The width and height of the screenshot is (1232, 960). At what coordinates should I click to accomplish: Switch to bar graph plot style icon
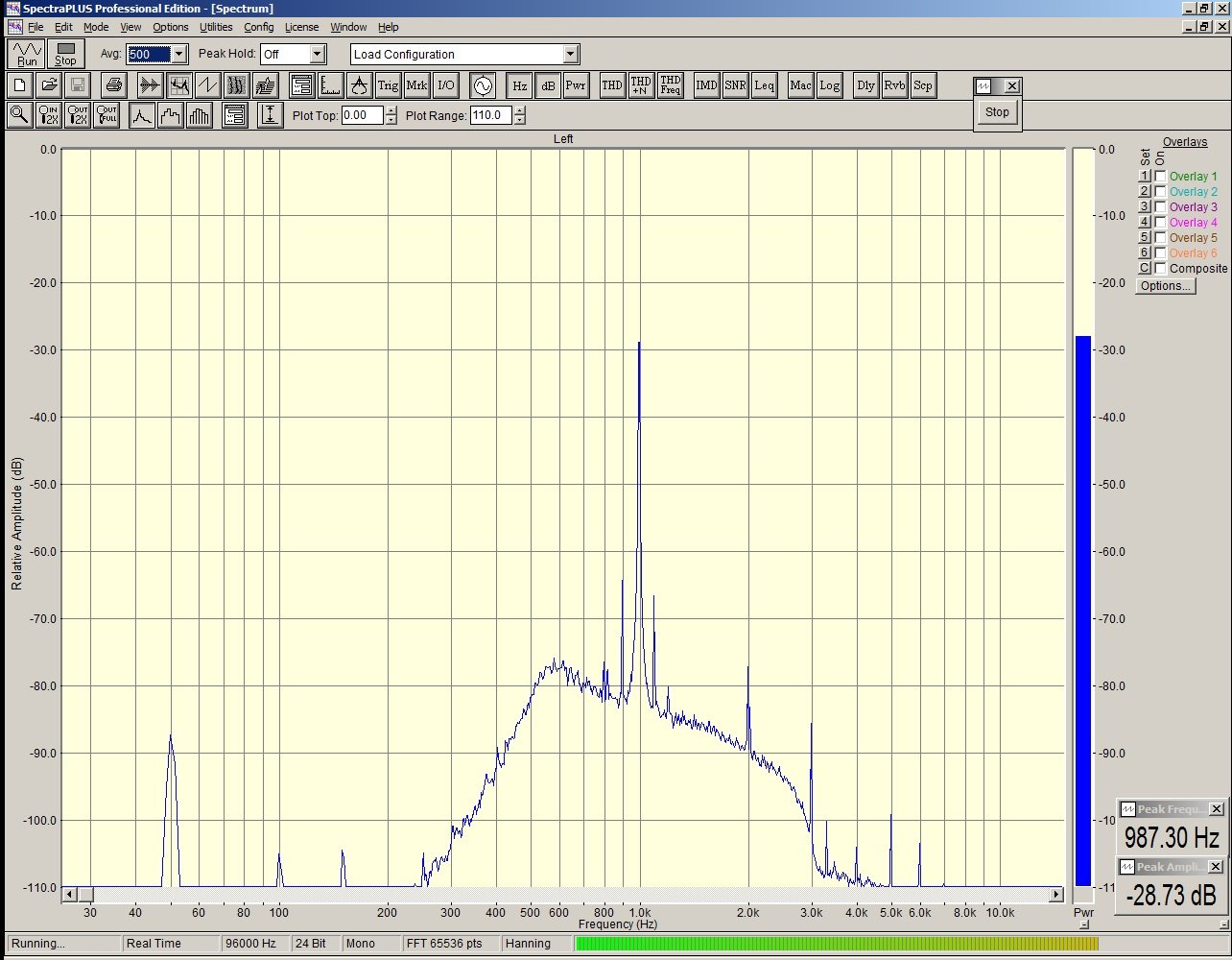pyautogui.click(x=200, y=115)
